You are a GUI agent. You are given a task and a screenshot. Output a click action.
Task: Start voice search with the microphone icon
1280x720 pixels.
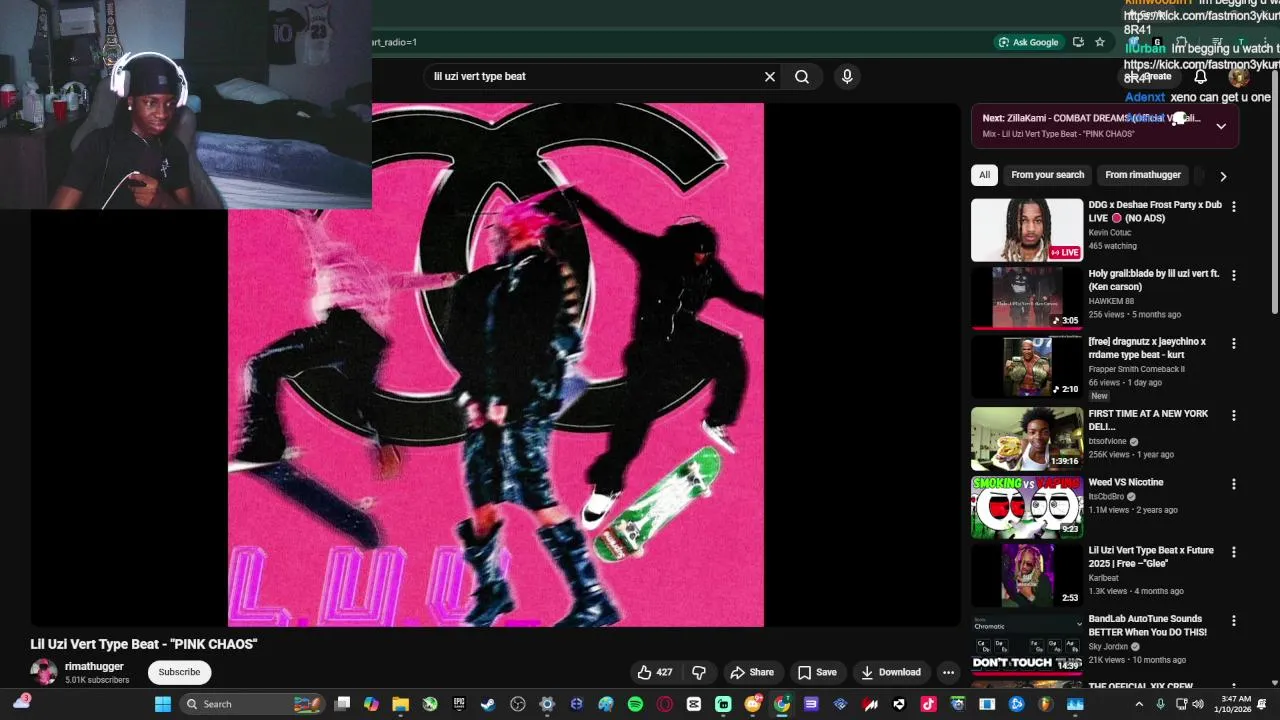[x=847, y=76]
